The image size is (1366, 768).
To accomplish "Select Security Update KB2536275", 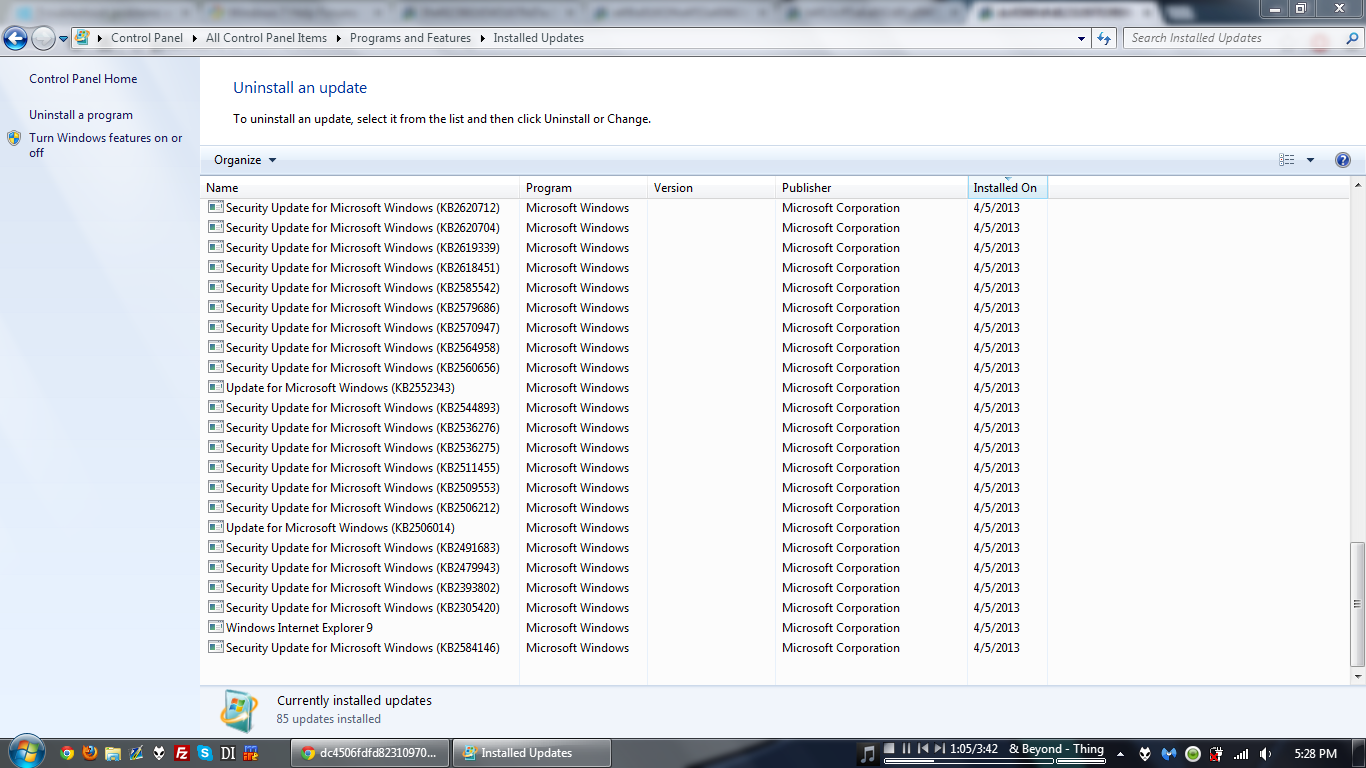I will [626, 448].
